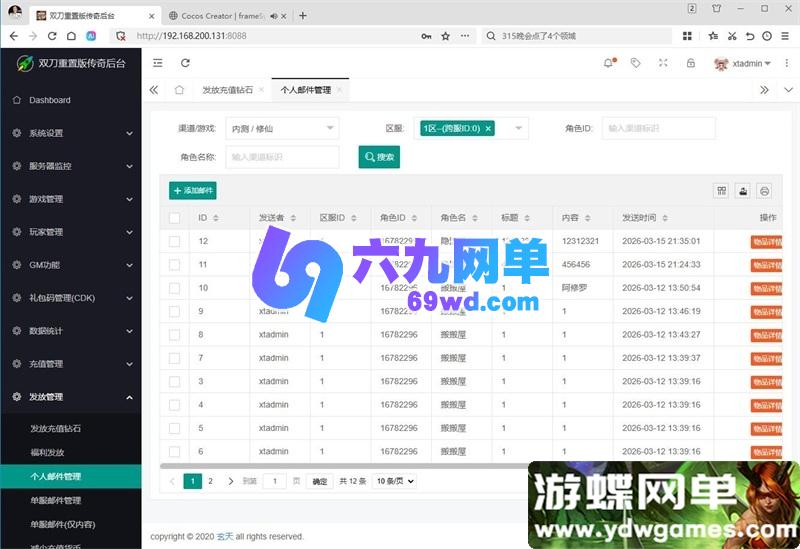Image resolution: width=800 pixels, height=549 pixels.
Task: Open the column filter grid icon
Action: point(721,191)
